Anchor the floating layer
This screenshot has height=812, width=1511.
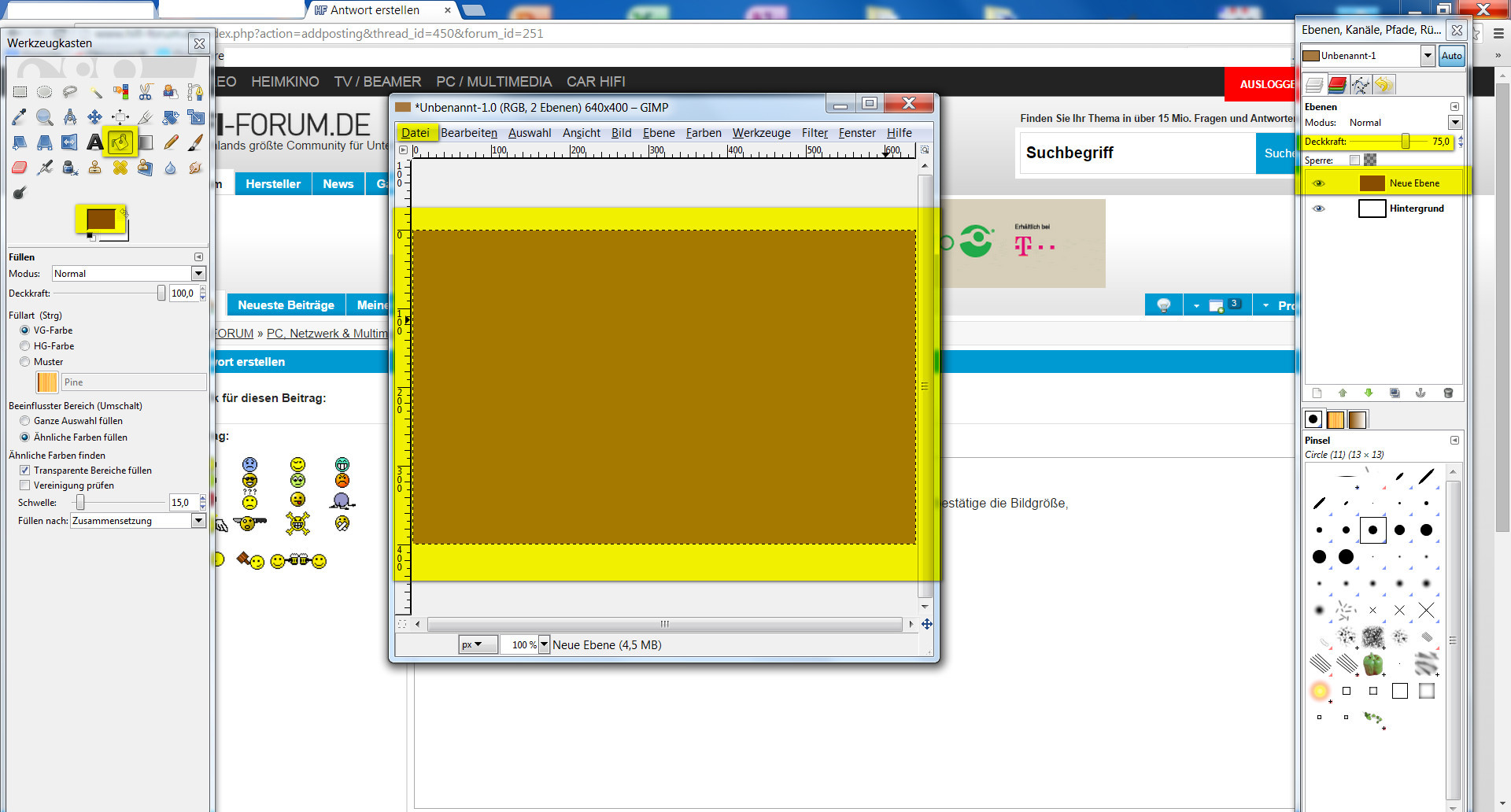tap(1421, 393)
